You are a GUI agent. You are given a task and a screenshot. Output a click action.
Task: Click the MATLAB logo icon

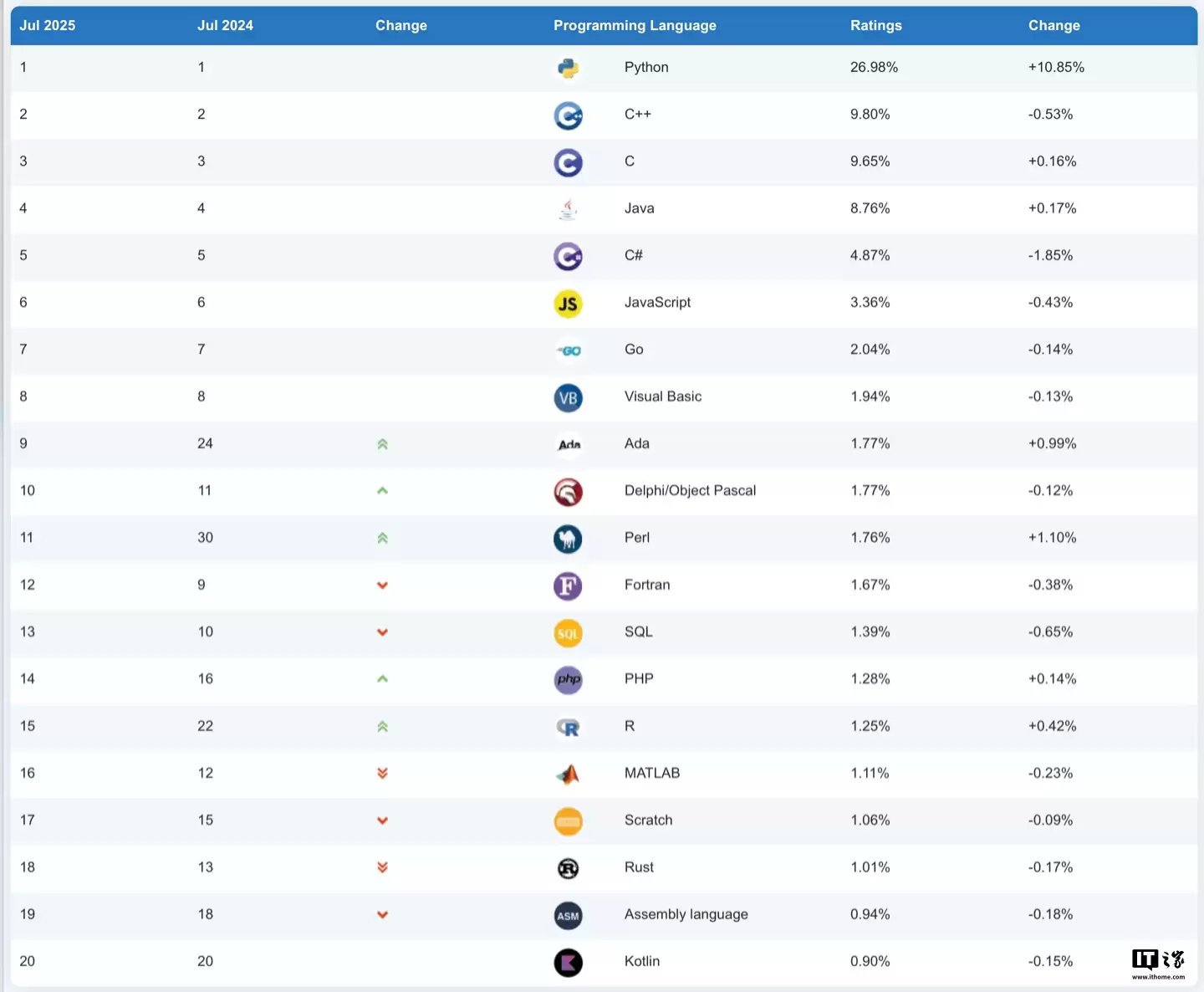pyautogui.click(x=568, y=775)
